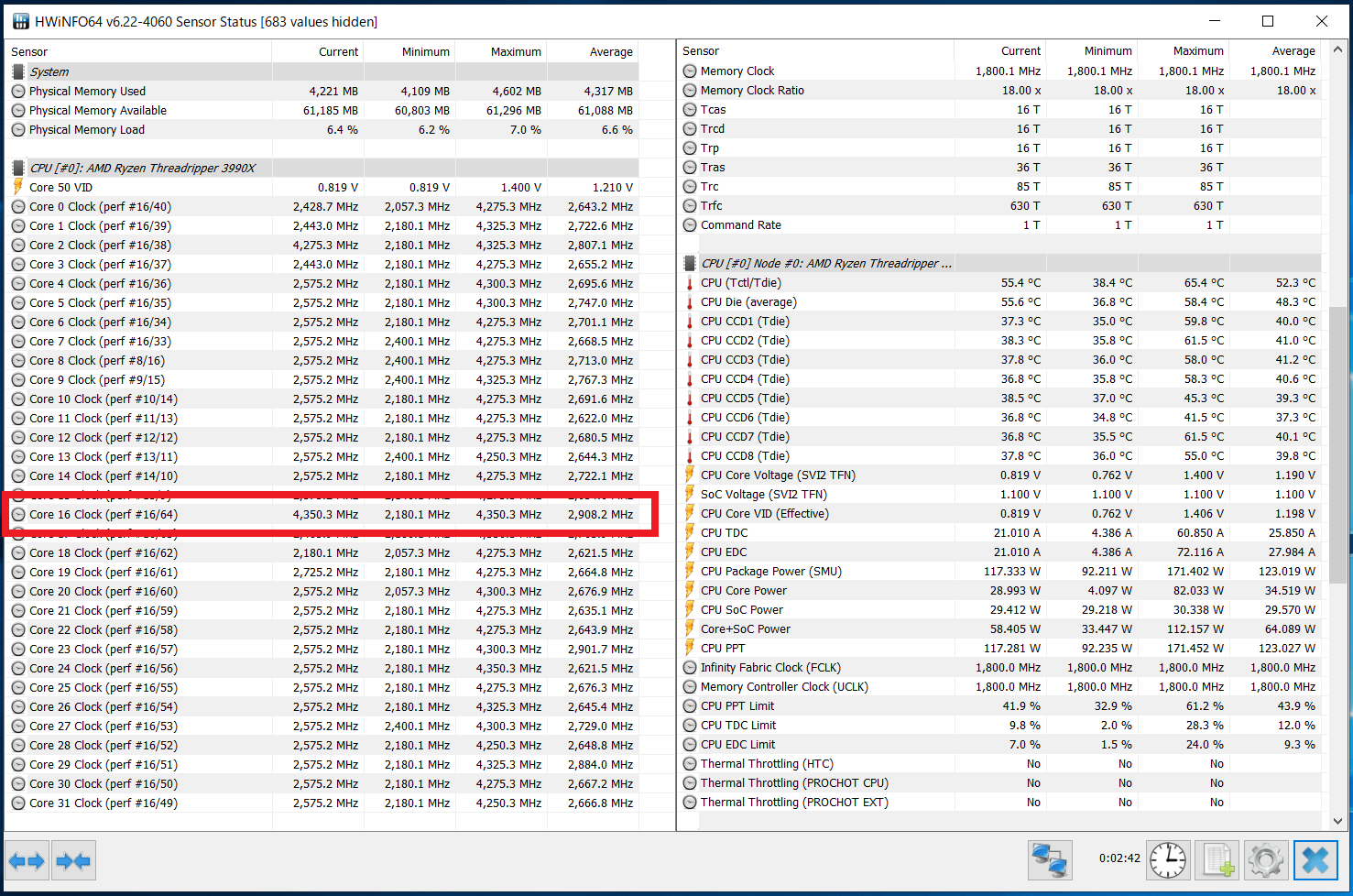Screen dimensions: 1353x896
Task: Click the right pane Sensor column header
Action: pos(816,50)
